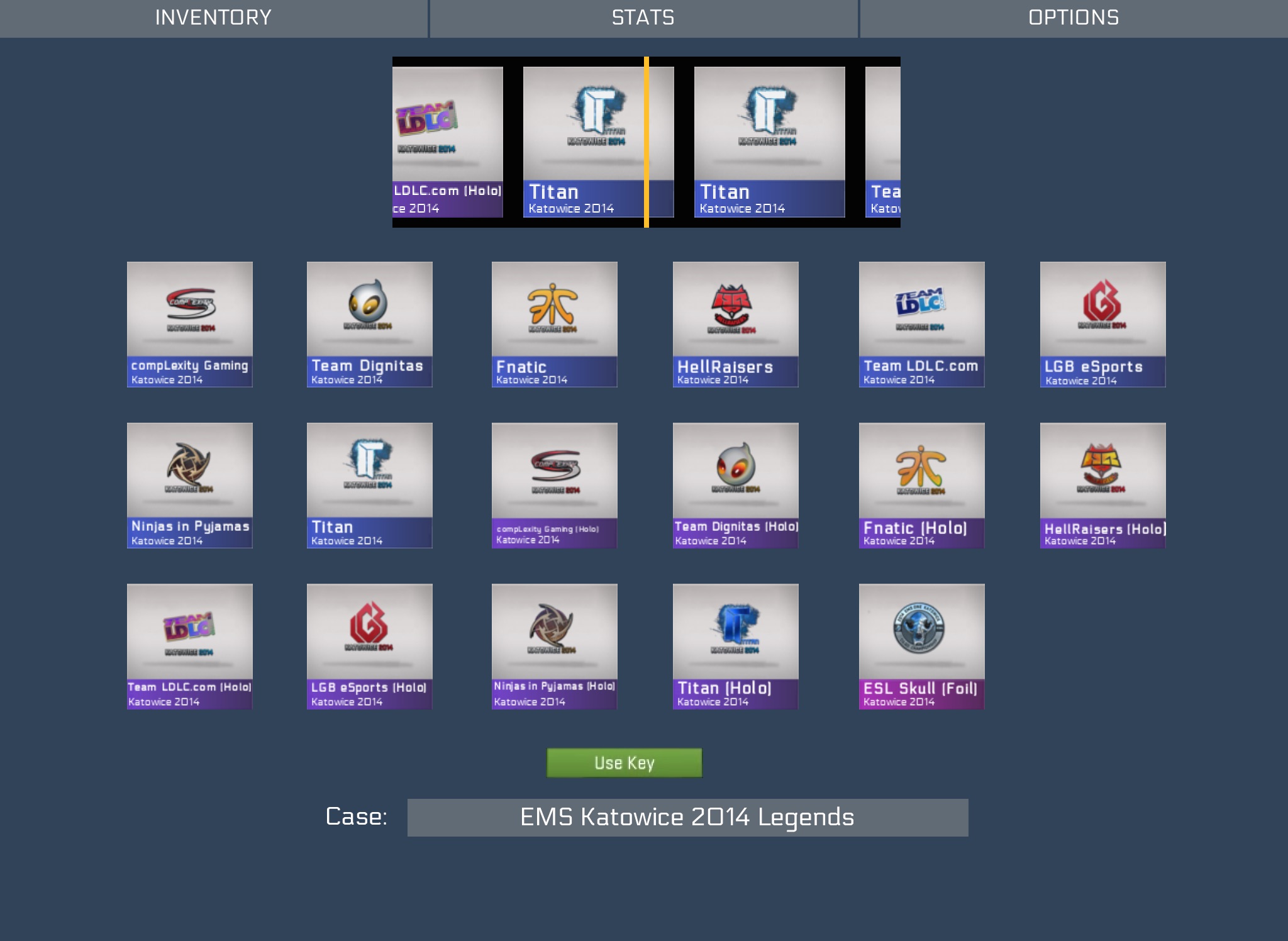The image size is (1288, 941).
Task: Open the Inventory tab
Action: (213, 18)
